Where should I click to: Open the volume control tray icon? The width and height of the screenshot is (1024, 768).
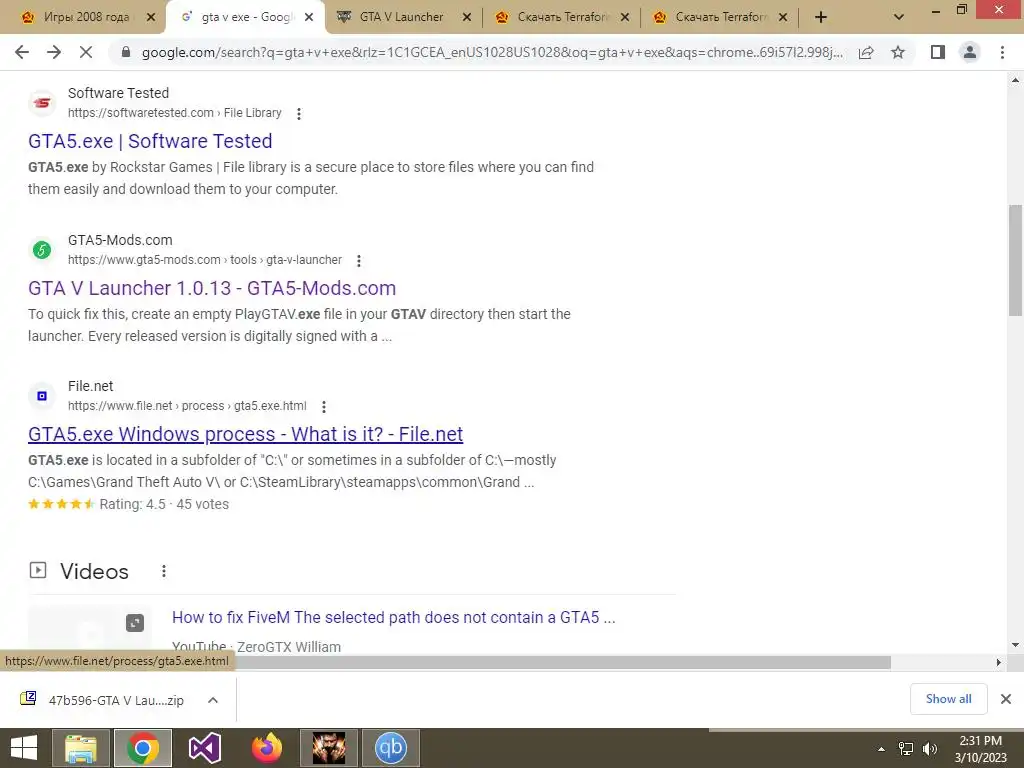point(930,749)
